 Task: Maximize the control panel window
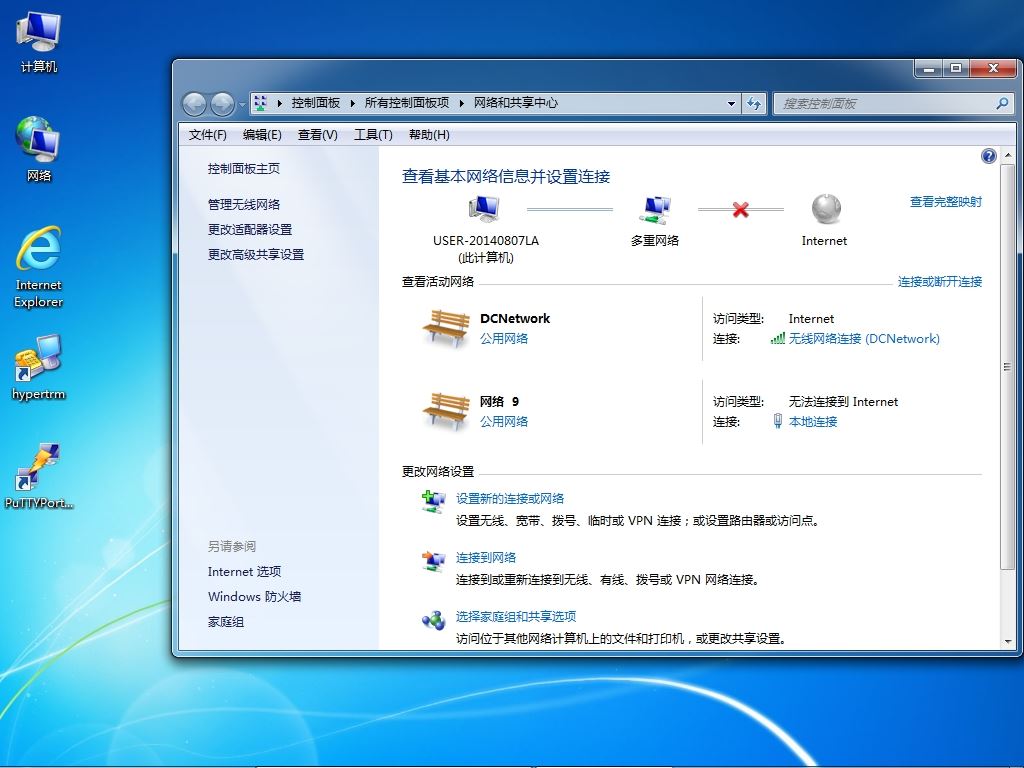[955, 68]
